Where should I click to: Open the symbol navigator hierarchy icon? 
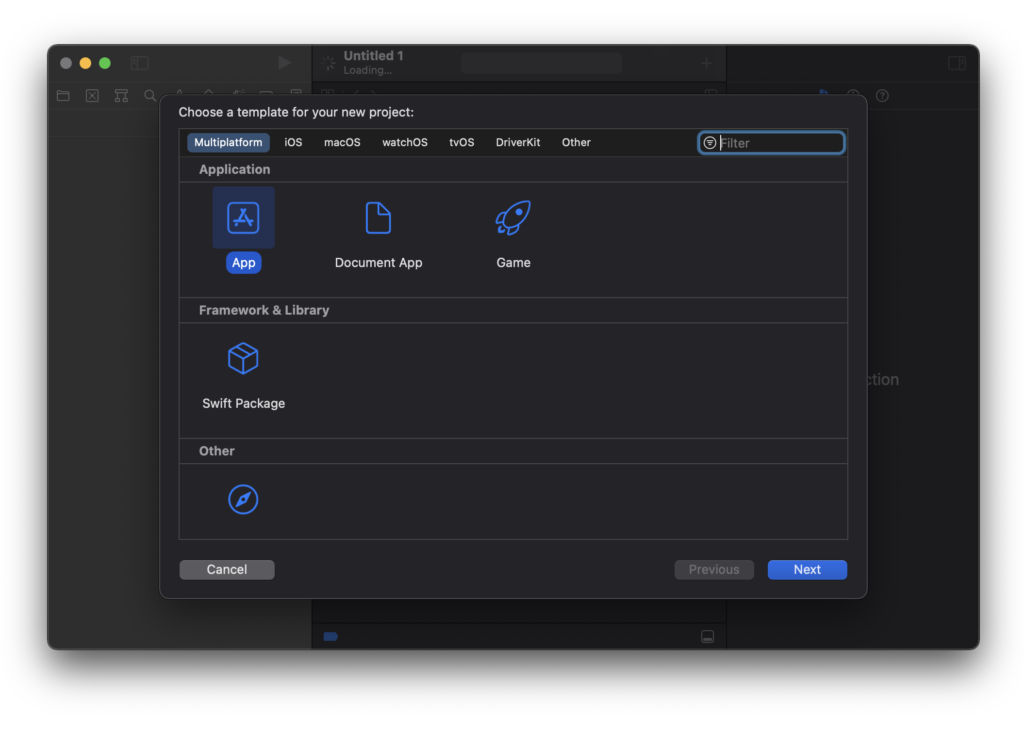(x=121, y=96)
